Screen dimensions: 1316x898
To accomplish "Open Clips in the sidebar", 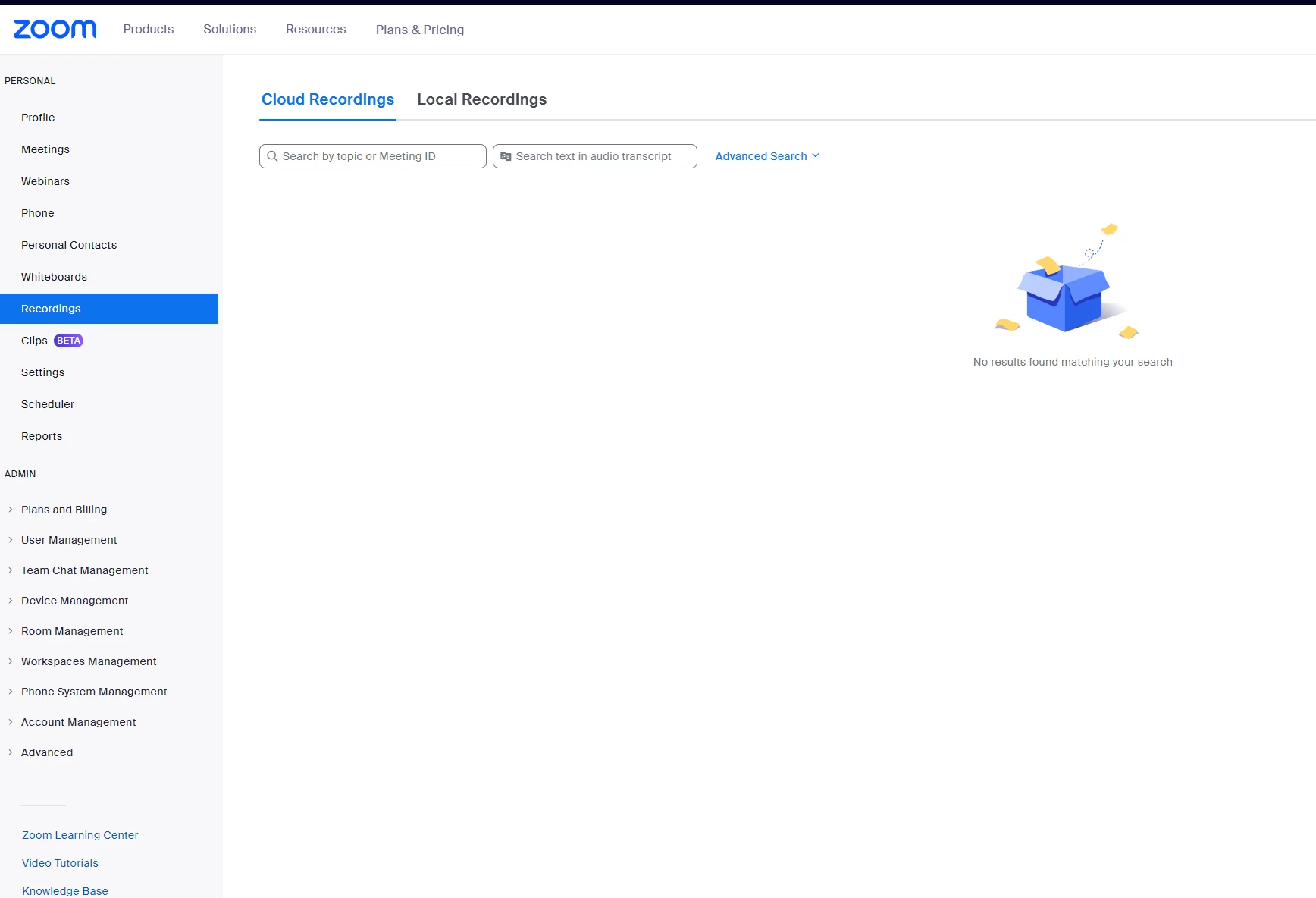I will (34, 341).
